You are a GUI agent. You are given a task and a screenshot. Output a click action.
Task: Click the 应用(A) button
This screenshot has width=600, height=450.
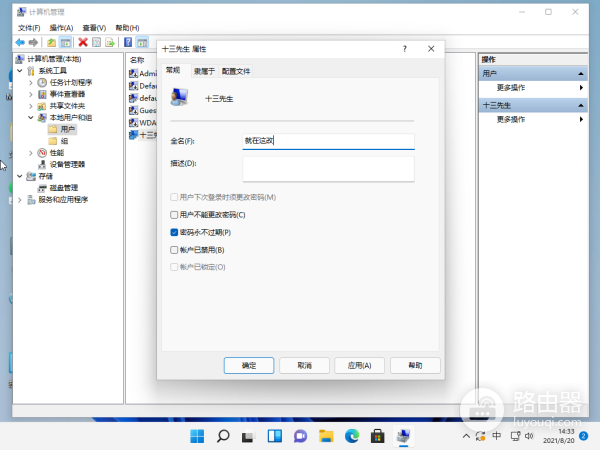(359, 365)
